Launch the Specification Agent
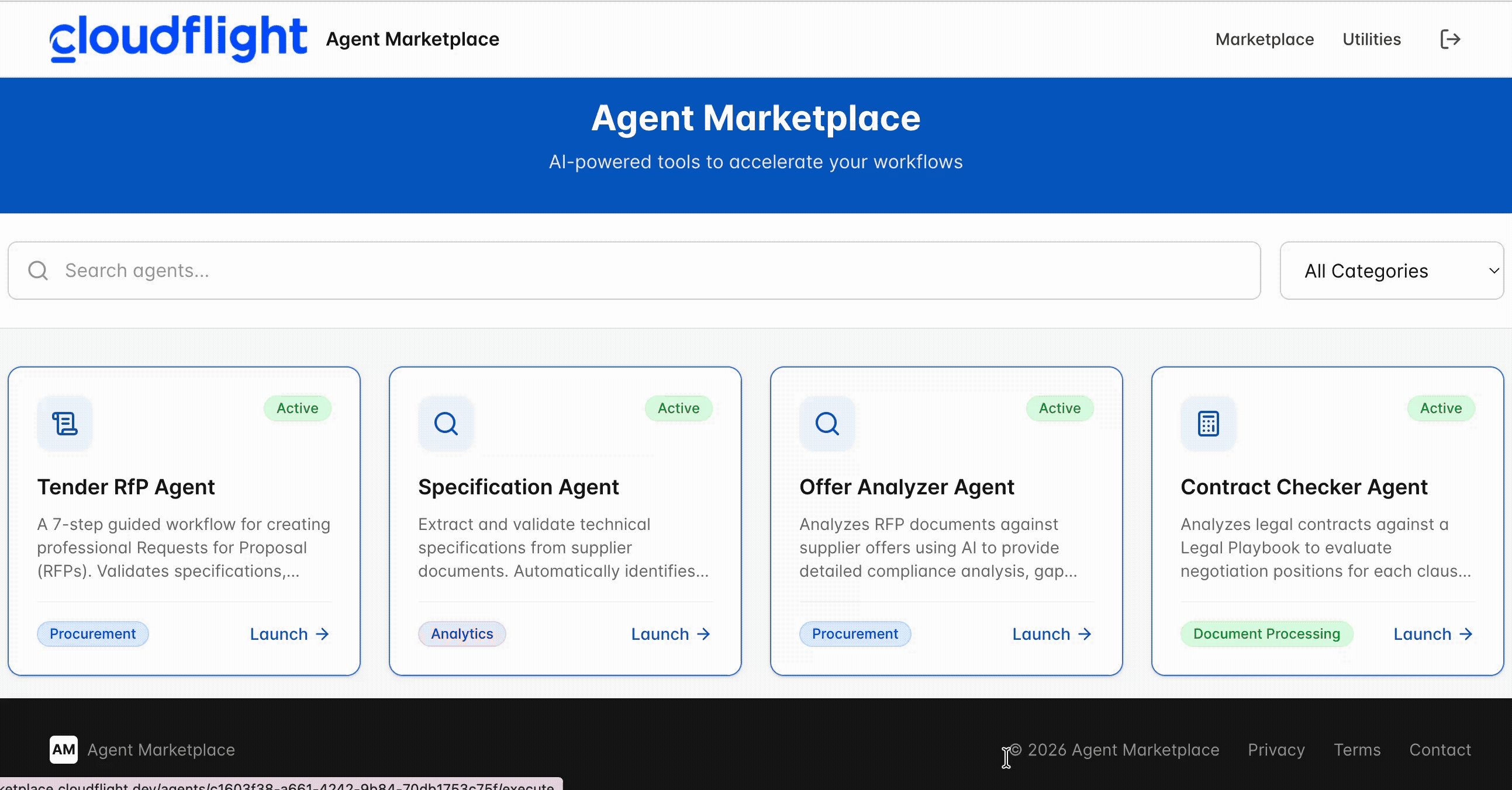This screenshot has height=790, width=1512. click(670, 634)
